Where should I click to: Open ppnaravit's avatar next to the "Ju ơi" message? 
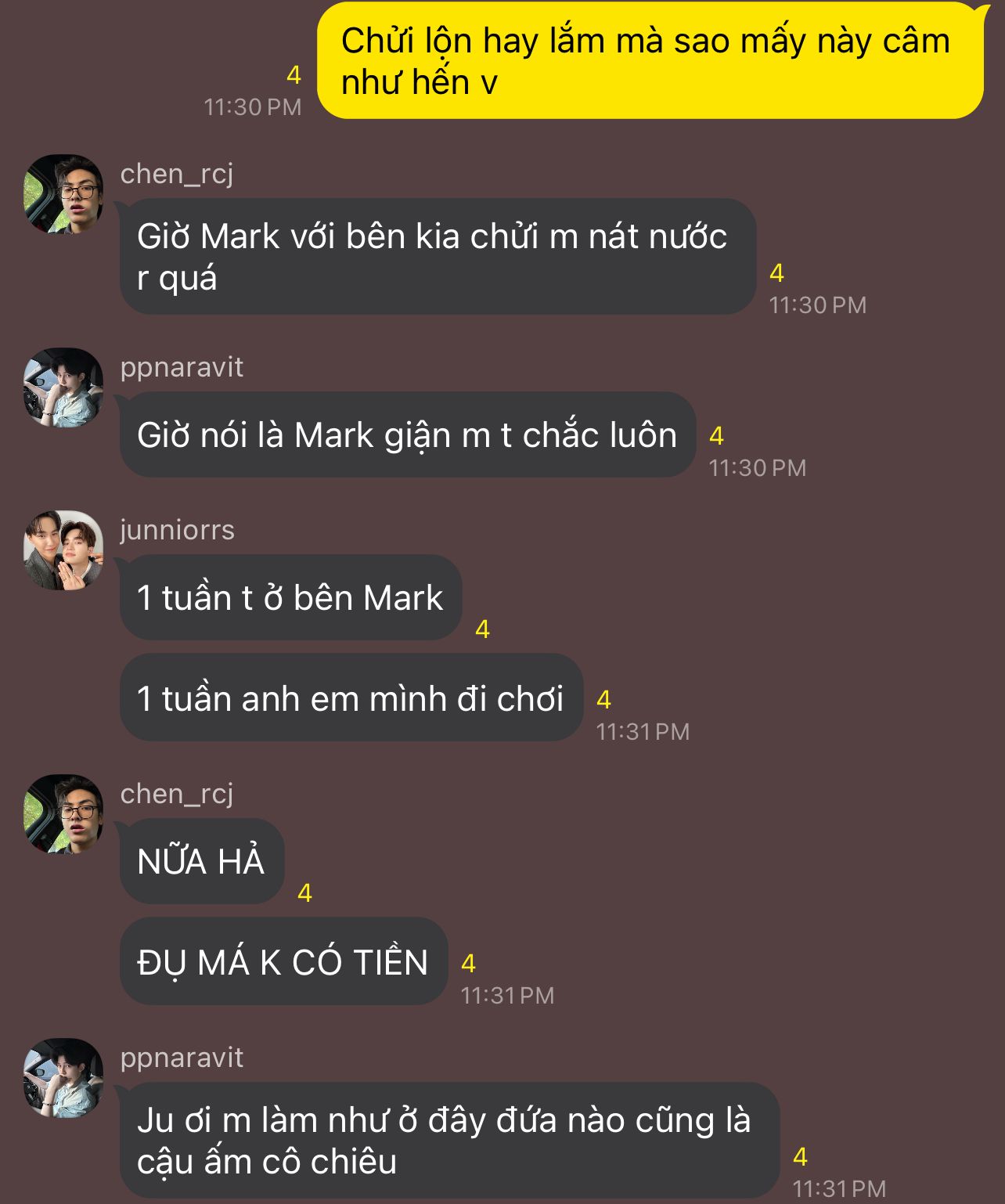[63, 1078]
